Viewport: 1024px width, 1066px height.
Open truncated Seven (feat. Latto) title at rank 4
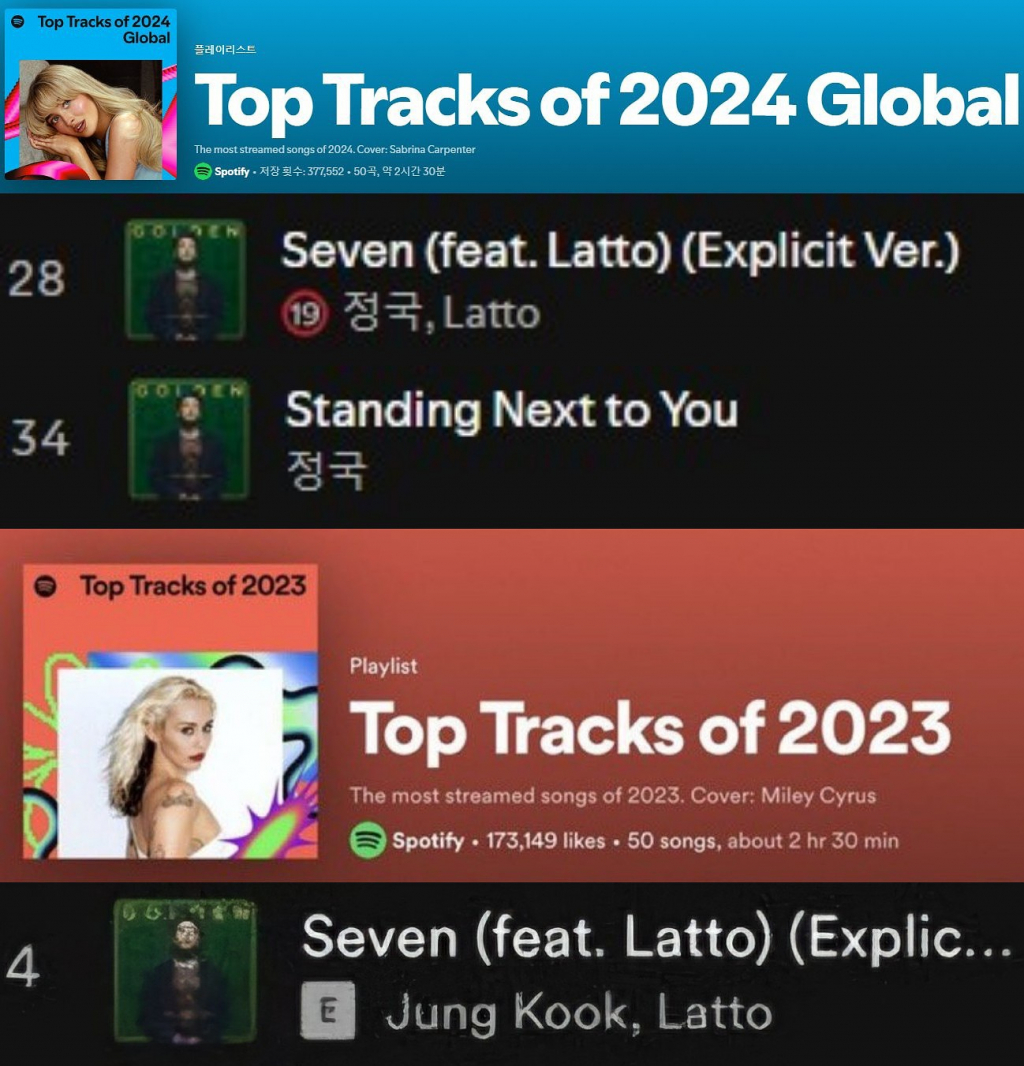click(x=655, y=938)
